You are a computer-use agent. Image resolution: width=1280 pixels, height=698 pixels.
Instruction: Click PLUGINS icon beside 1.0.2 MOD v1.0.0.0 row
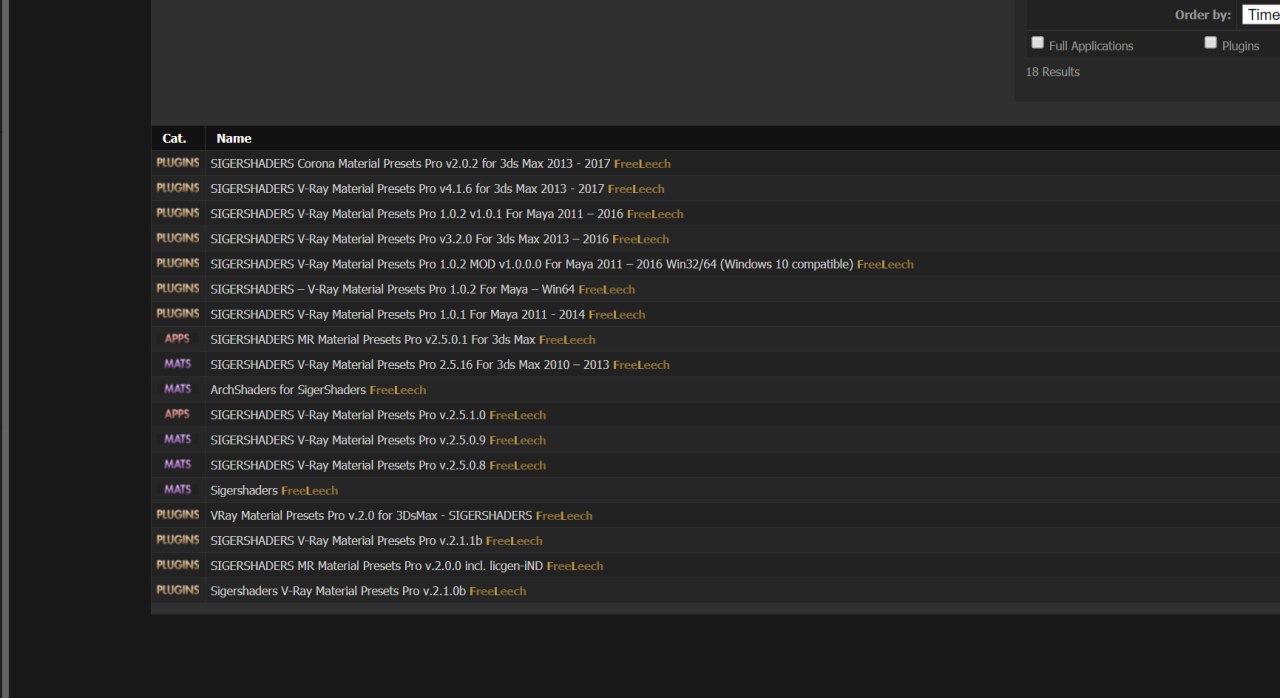178,263
